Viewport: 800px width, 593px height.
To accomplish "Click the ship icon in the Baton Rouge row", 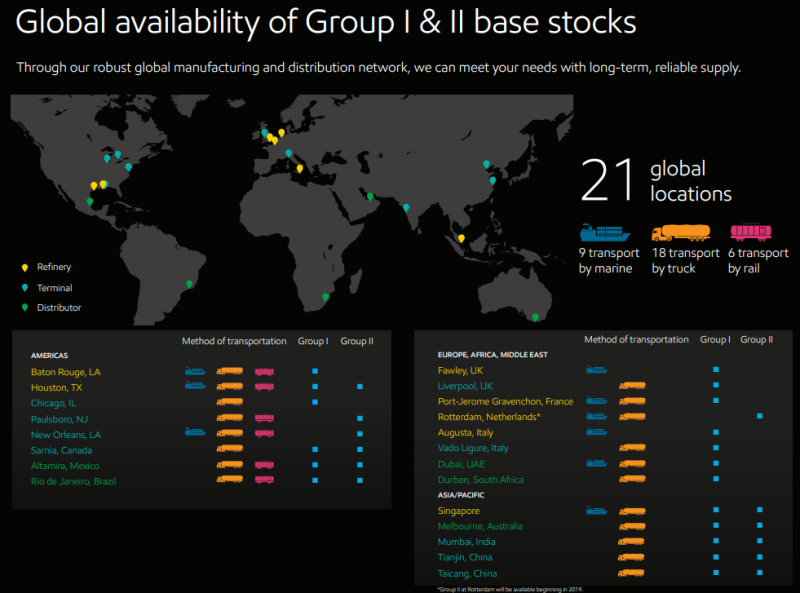I will click(x=196, y=371).
